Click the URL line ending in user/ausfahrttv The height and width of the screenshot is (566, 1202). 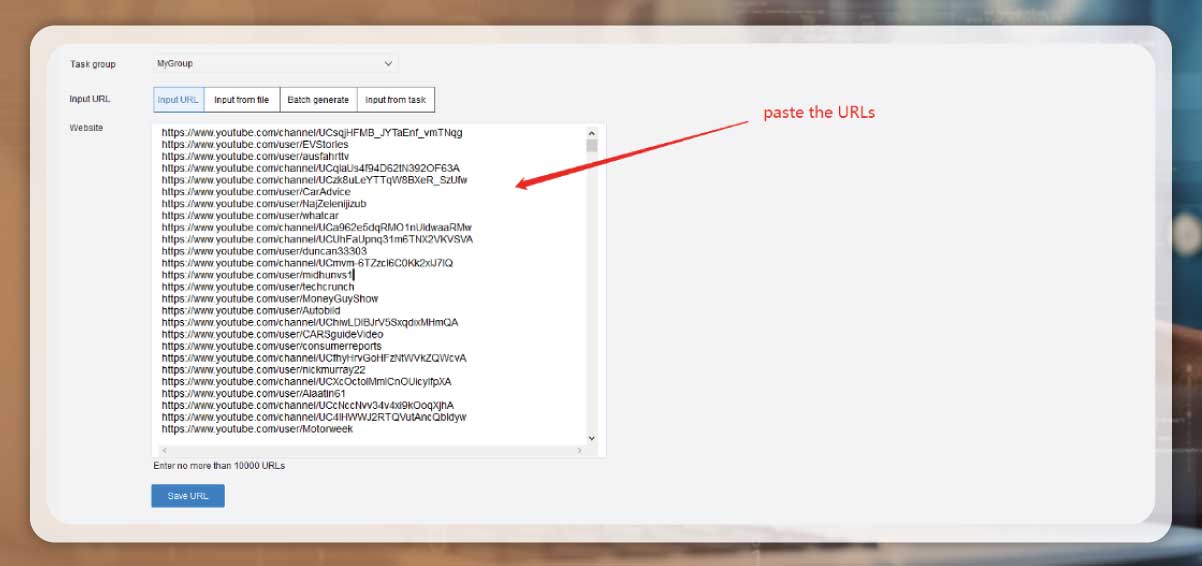pos(255,156)
